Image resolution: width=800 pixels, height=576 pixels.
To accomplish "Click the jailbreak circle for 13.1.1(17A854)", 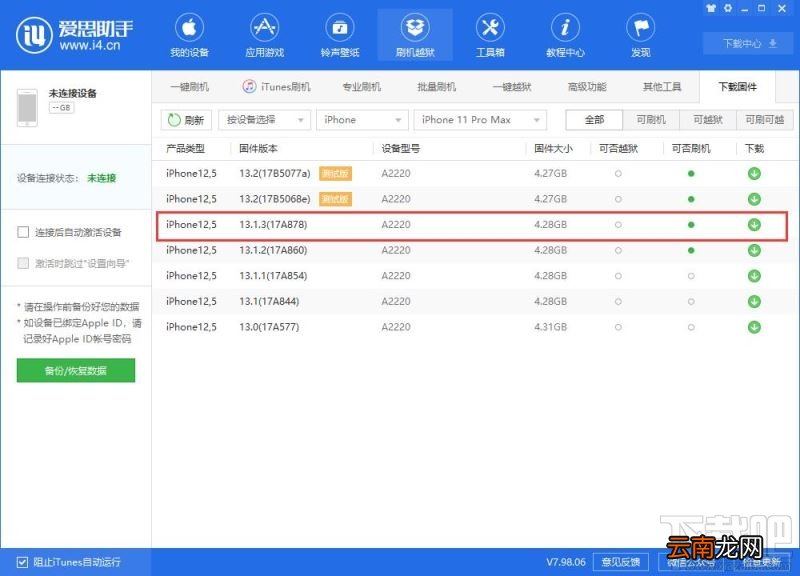I will pos(618,276).
